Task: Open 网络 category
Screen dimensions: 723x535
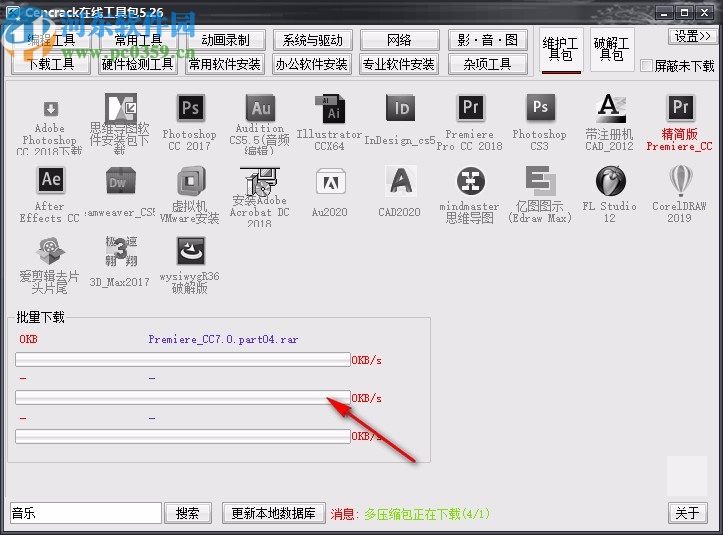Action: pos(399,40)
